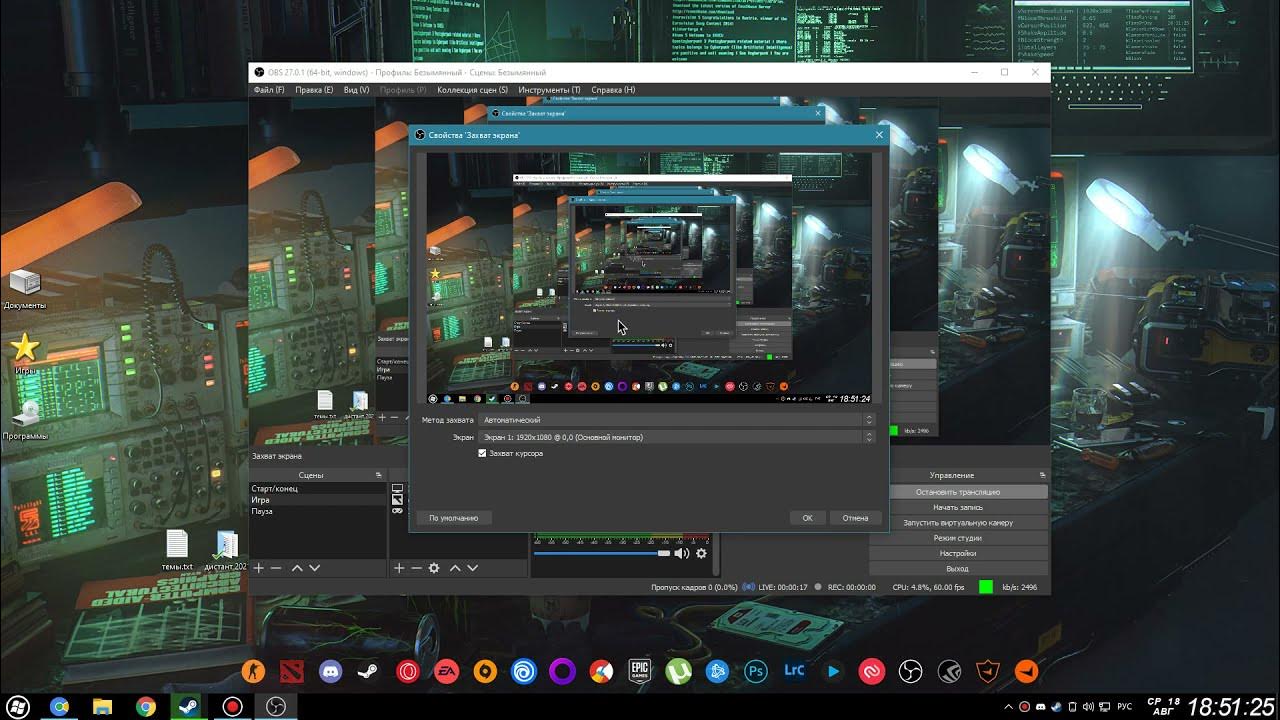Click the taskbar clock showing 18:51:25
The image size is (1280, 720).
pyautogui.click(x=1231, y=707)
